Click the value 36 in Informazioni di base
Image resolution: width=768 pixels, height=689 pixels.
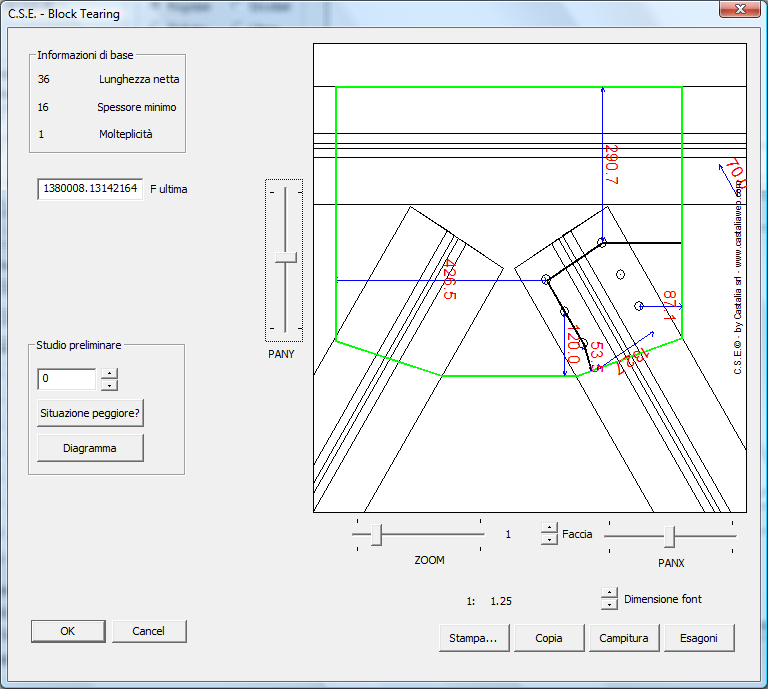44,79
